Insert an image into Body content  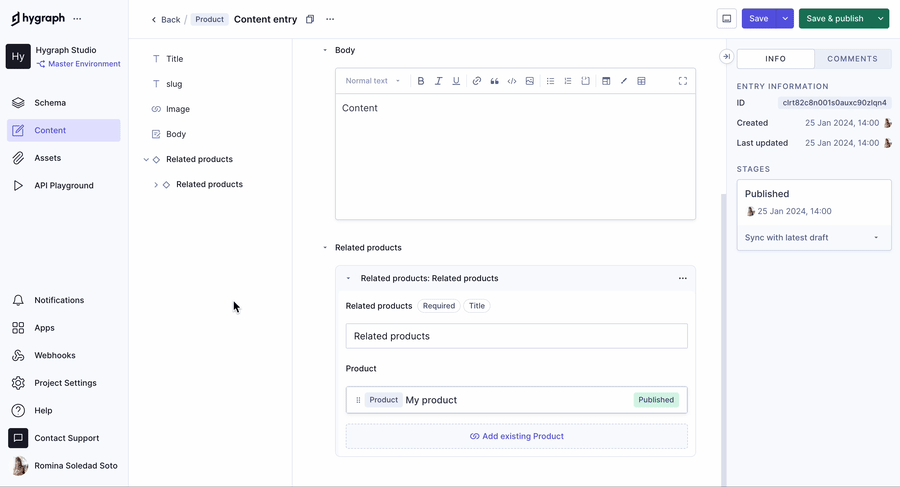click(x=530, y=81)
